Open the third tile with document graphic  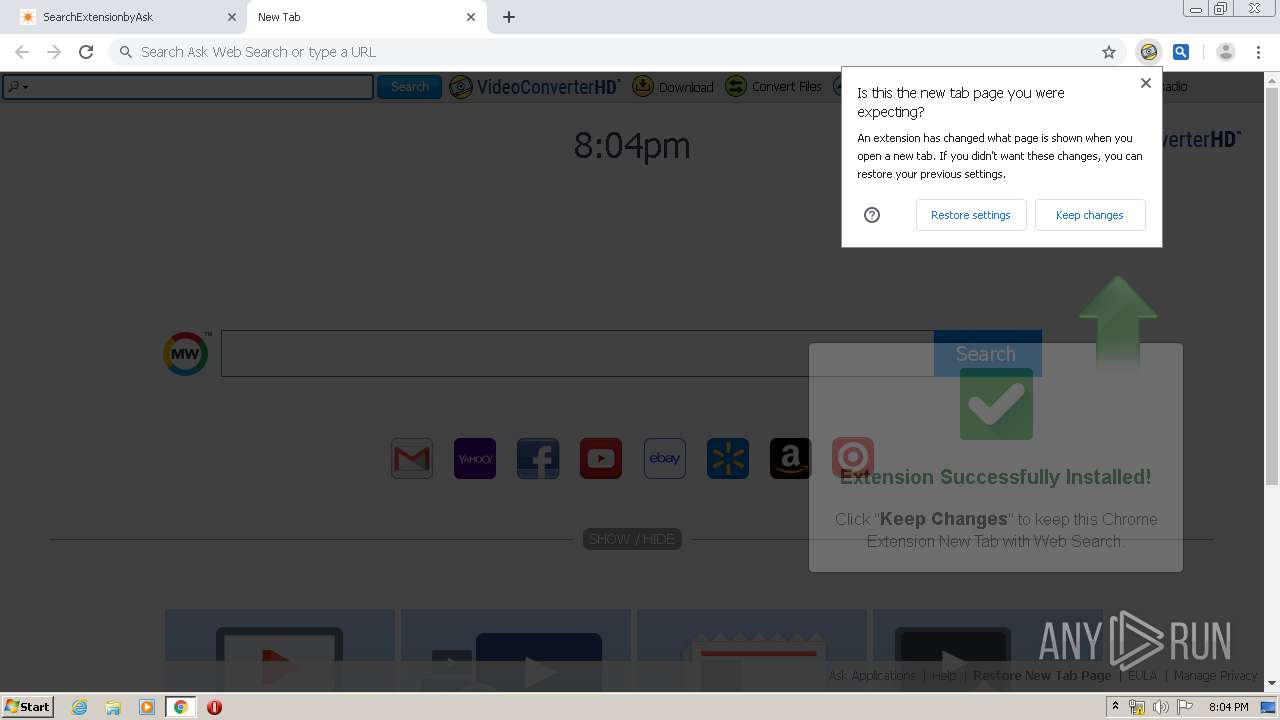(x=752, y=650)
